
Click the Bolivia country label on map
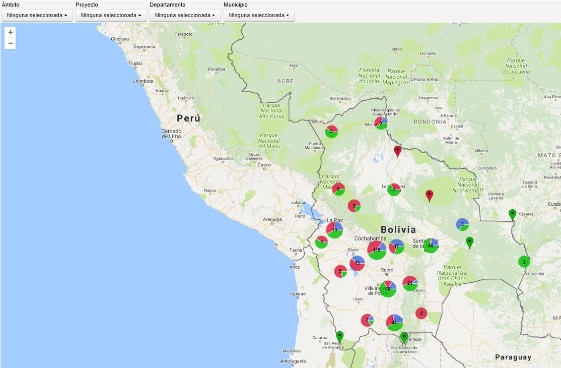coord(398,230)
